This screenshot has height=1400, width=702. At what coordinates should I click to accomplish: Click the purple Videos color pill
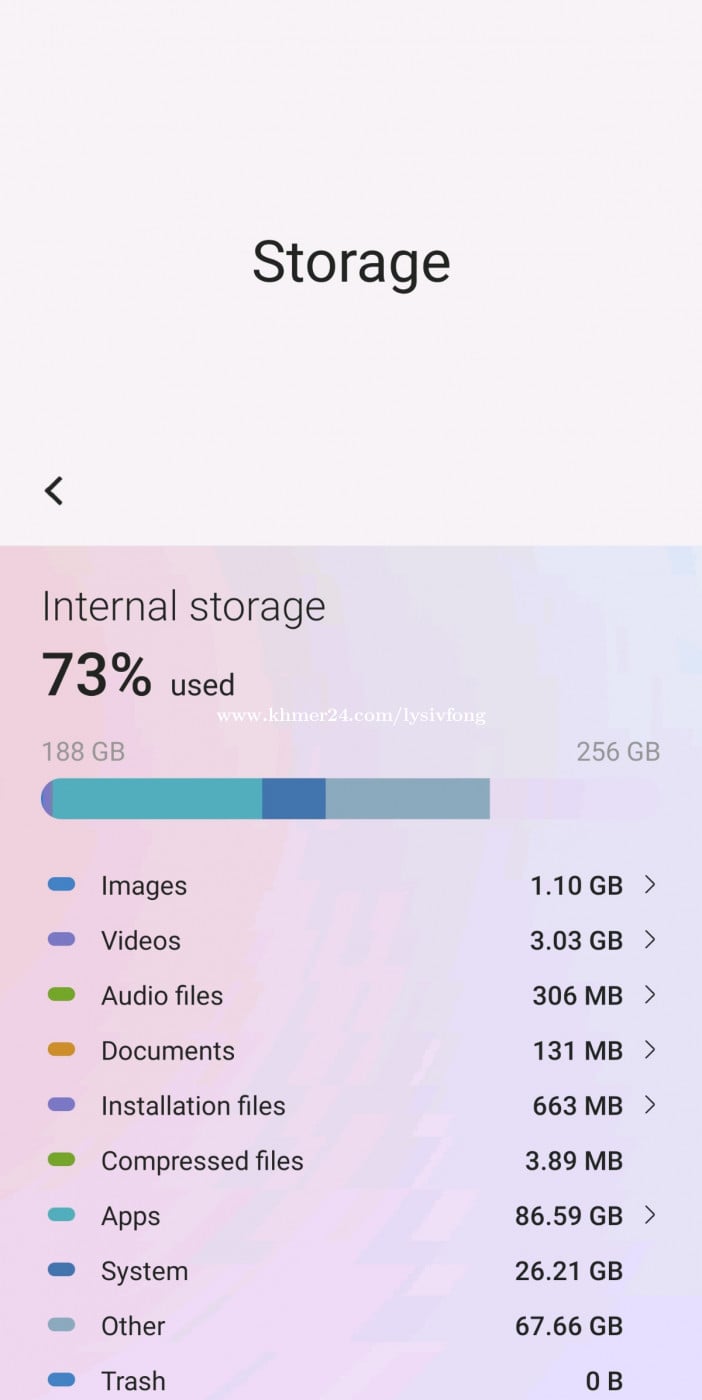[62, 940]
